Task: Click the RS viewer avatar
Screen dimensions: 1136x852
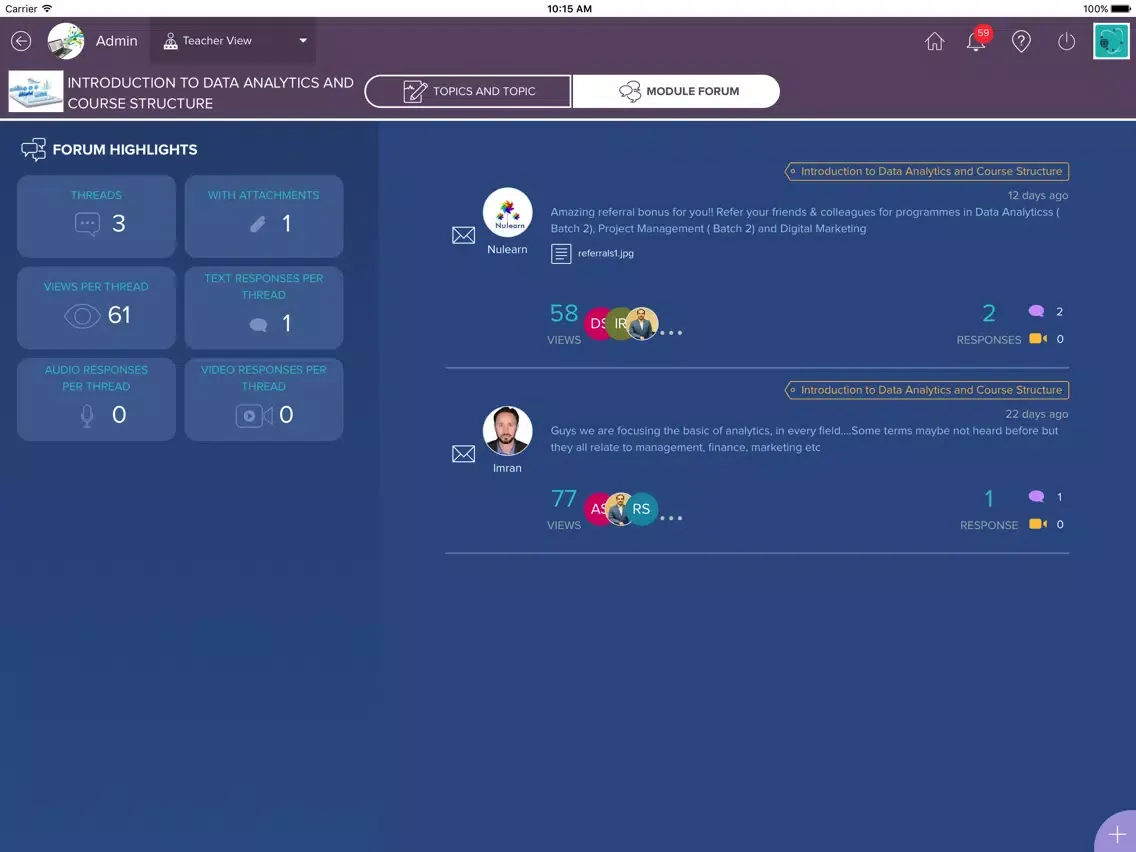Action: pyautogui.click(x=641, y=509)
